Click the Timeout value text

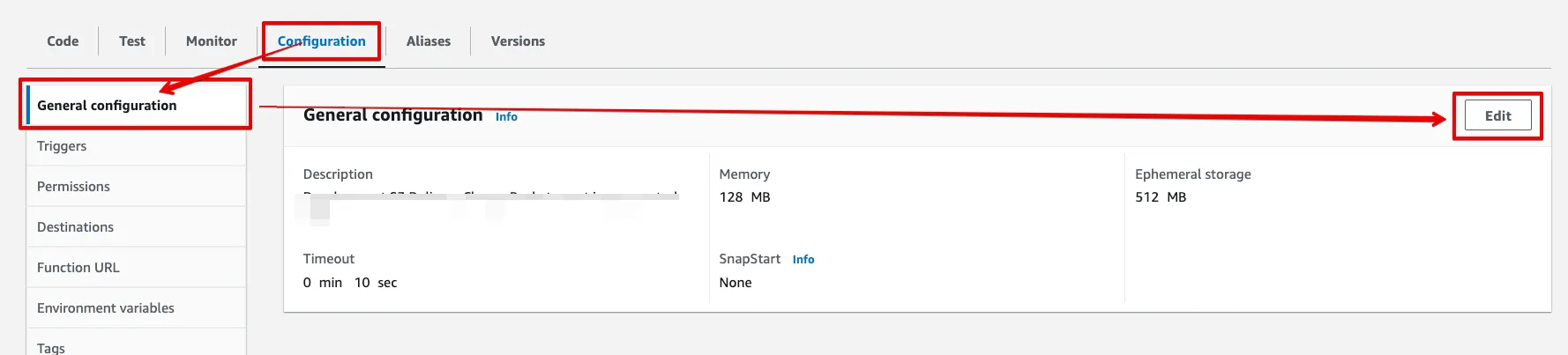point(350,283)
